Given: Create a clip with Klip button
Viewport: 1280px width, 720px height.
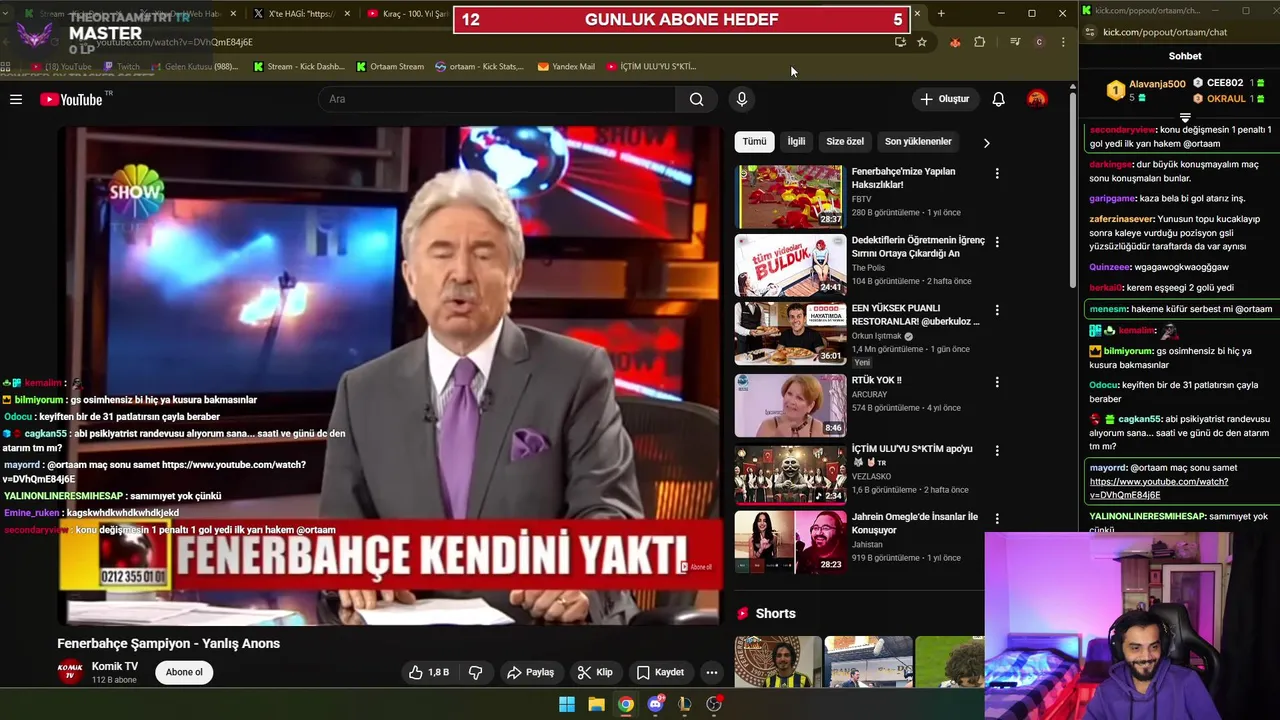Looking at the screenshot, I should pos(595,672).
